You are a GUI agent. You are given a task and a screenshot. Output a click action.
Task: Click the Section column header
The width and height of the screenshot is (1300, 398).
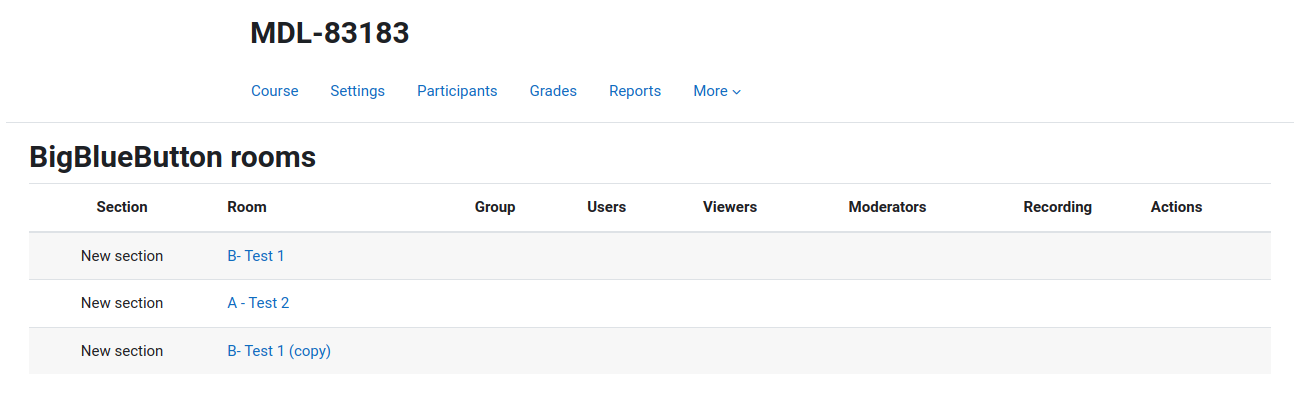pos(122,207)
